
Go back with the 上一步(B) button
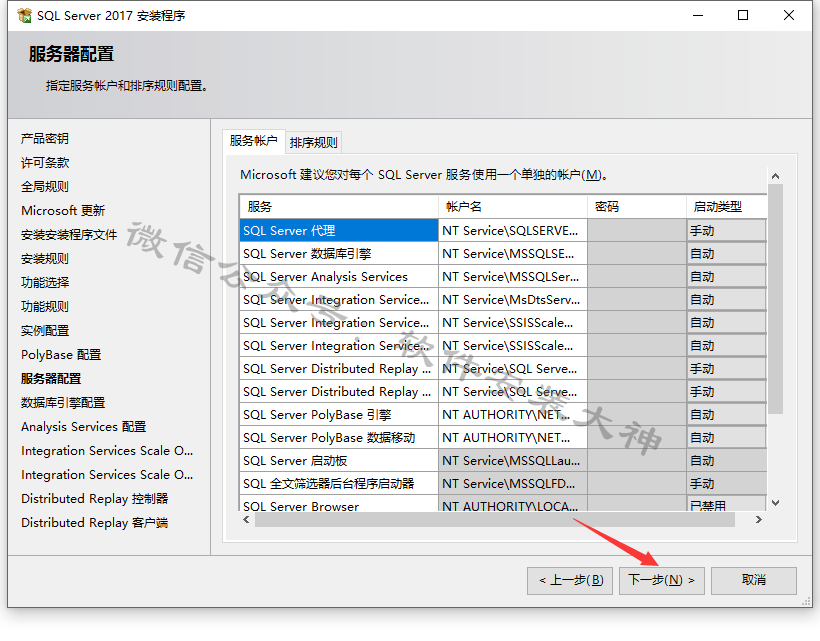click(x=571, y=580)
